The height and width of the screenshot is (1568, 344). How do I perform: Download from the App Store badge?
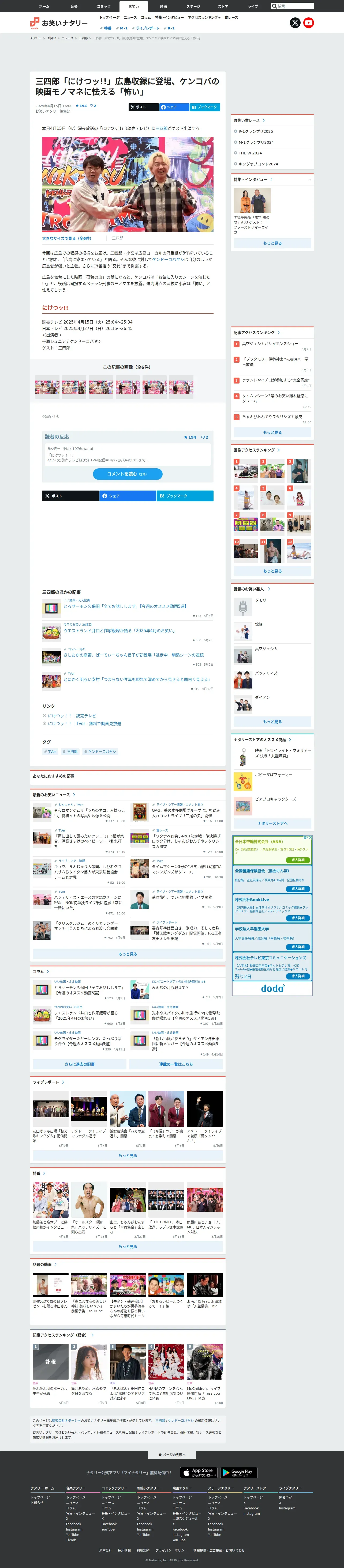point(199,1472)
